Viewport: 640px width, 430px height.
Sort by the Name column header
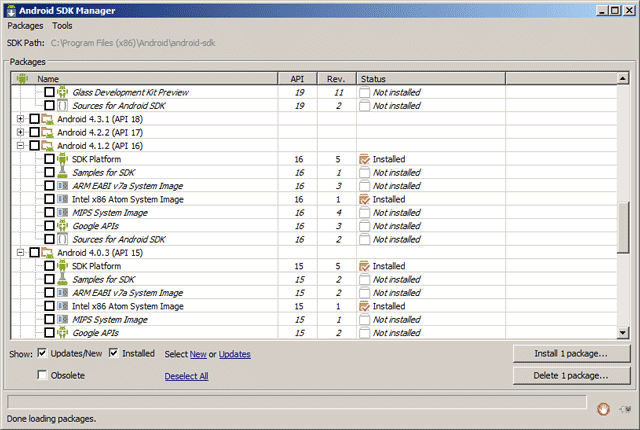point(144,79)
